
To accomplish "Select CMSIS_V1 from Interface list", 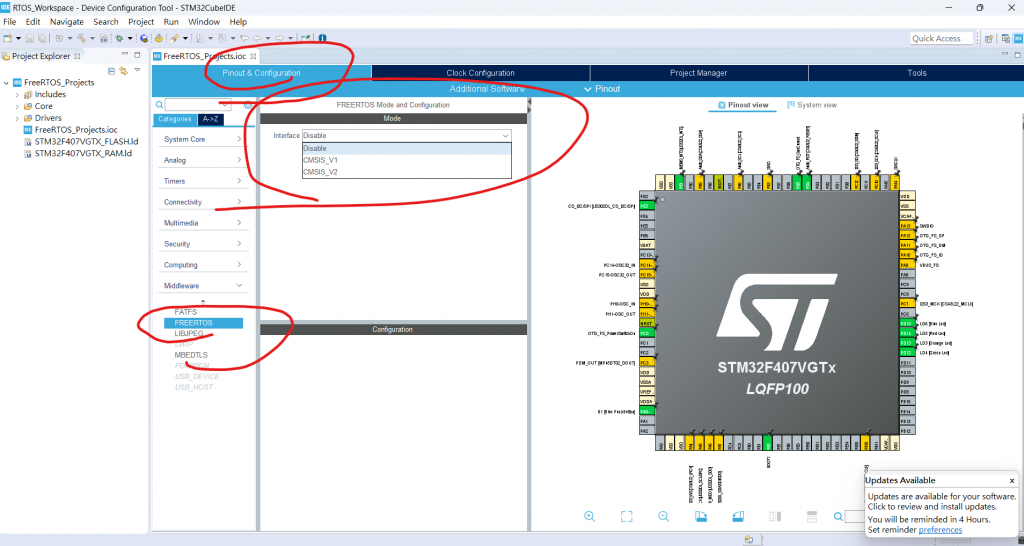I will tap(406, 160).
